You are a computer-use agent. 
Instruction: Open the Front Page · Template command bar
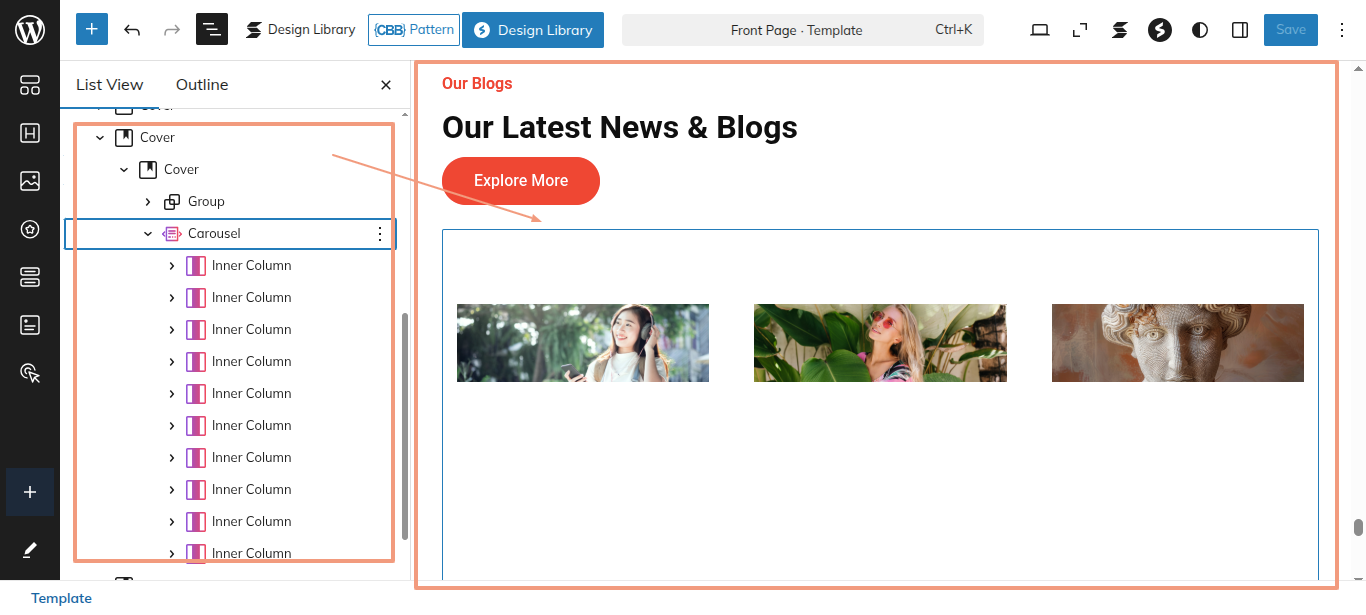pyautogui.click(x=803, y=30)
